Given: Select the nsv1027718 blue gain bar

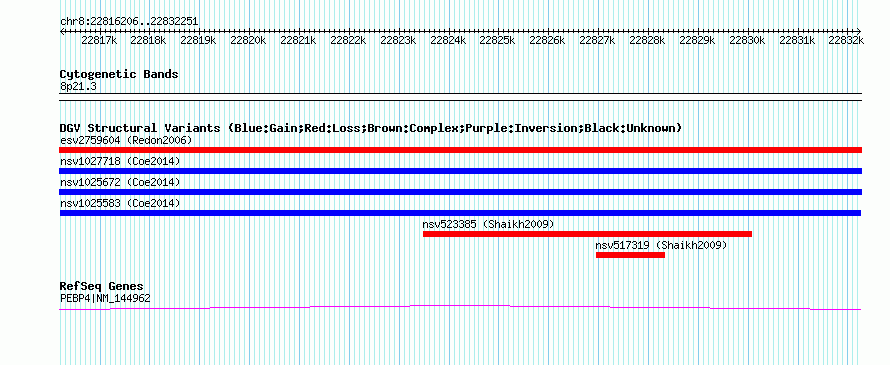Looking at the screenshot, I should (460, 171).
